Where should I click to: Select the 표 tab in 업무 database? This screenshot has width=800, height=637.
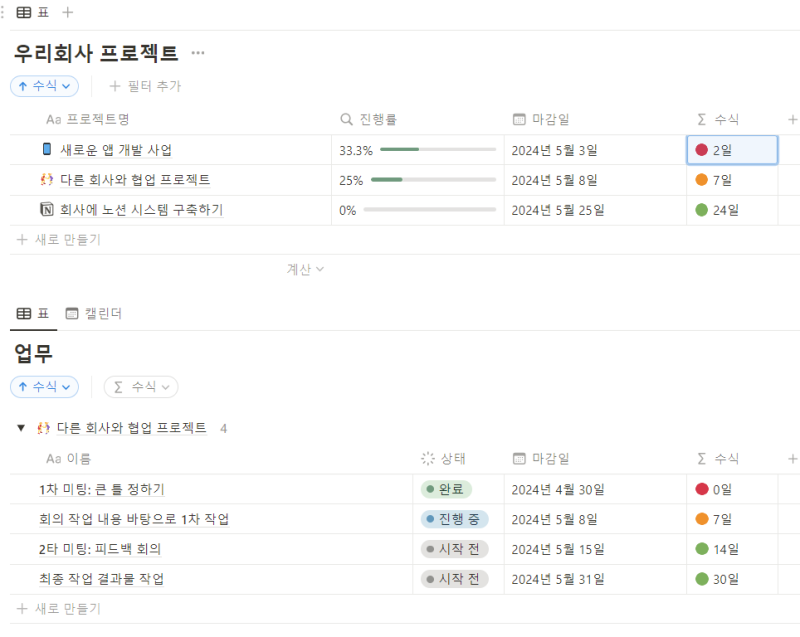coord(33,313)
